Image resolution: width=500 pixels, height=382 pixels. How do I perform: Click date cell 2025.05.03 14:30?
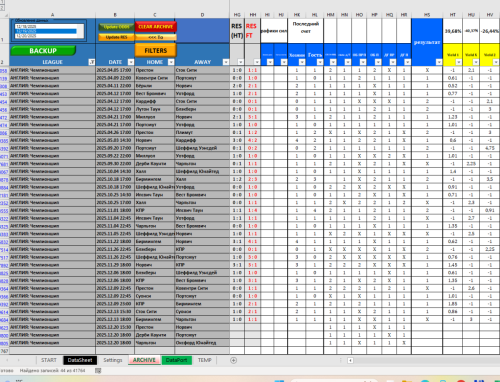[x=115, y=140]
